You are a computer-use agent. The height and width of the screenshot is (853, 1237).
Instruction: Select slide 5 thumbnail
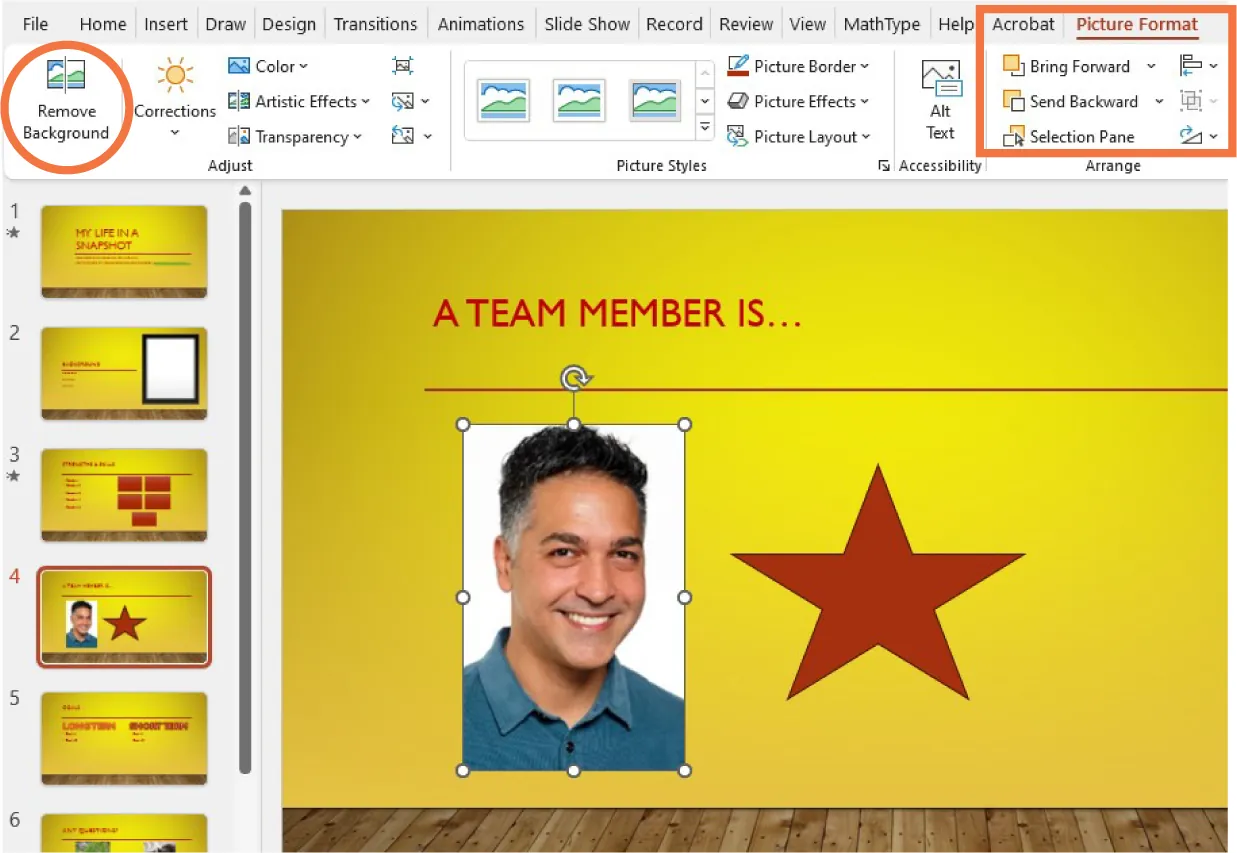[124, 738]
